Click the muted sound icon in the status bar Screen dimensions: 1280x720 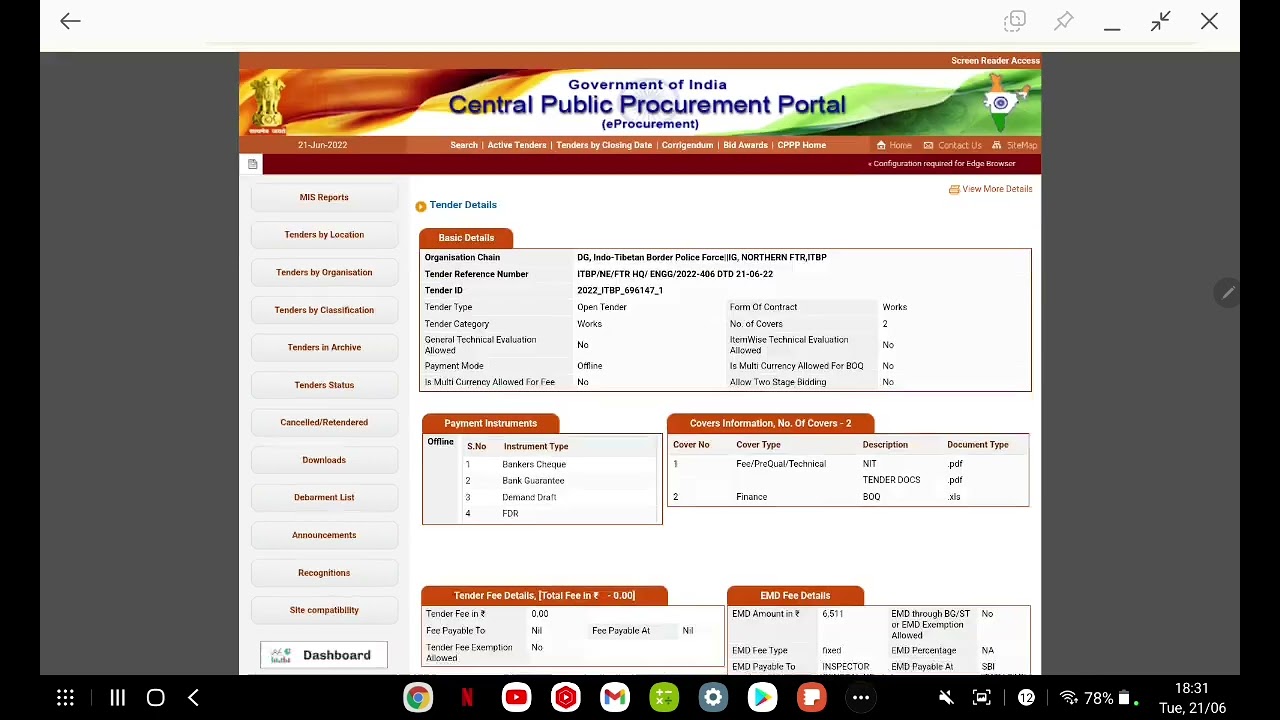click(x=945, y=698)
